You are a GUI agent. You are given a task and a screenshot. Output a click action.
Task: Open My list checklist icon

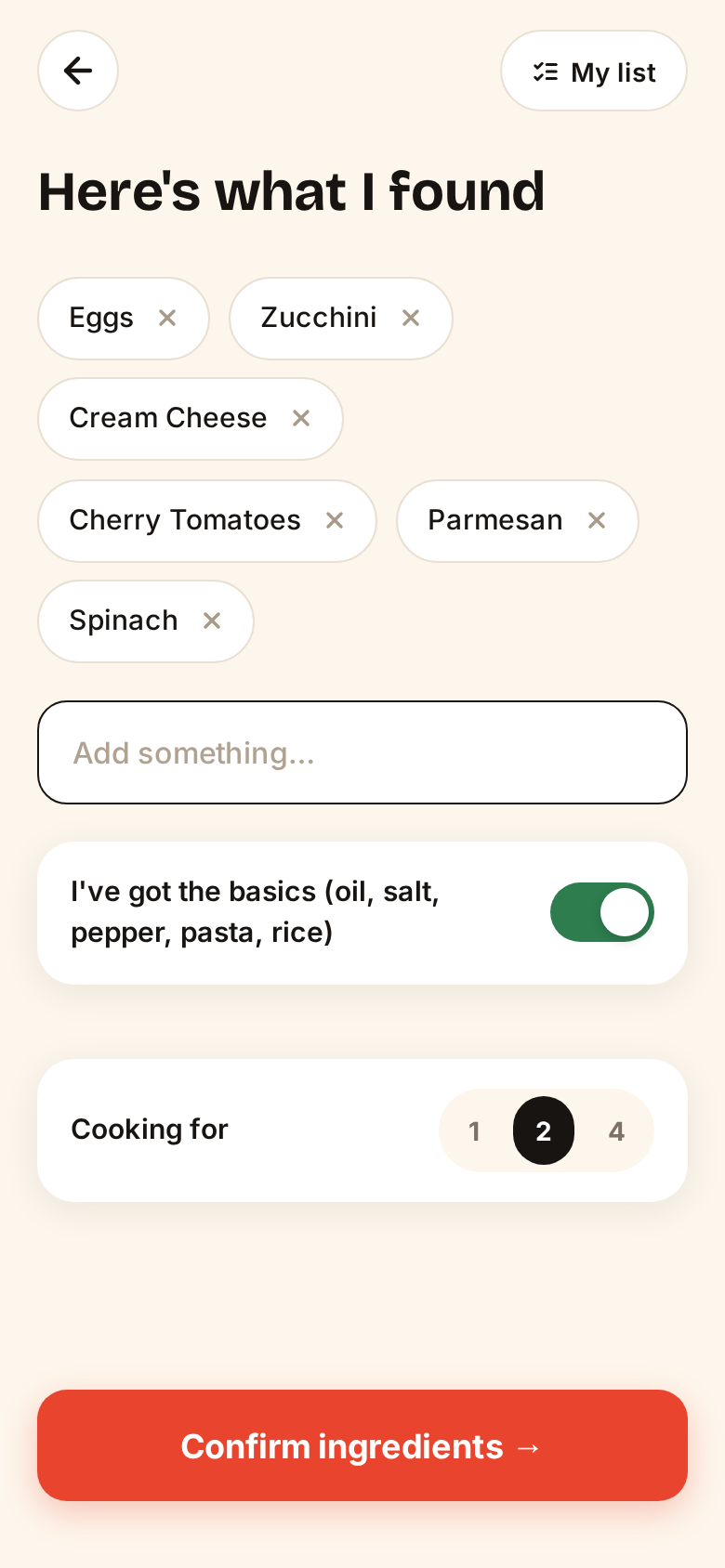pyautogui.click(x=546, y=72)
